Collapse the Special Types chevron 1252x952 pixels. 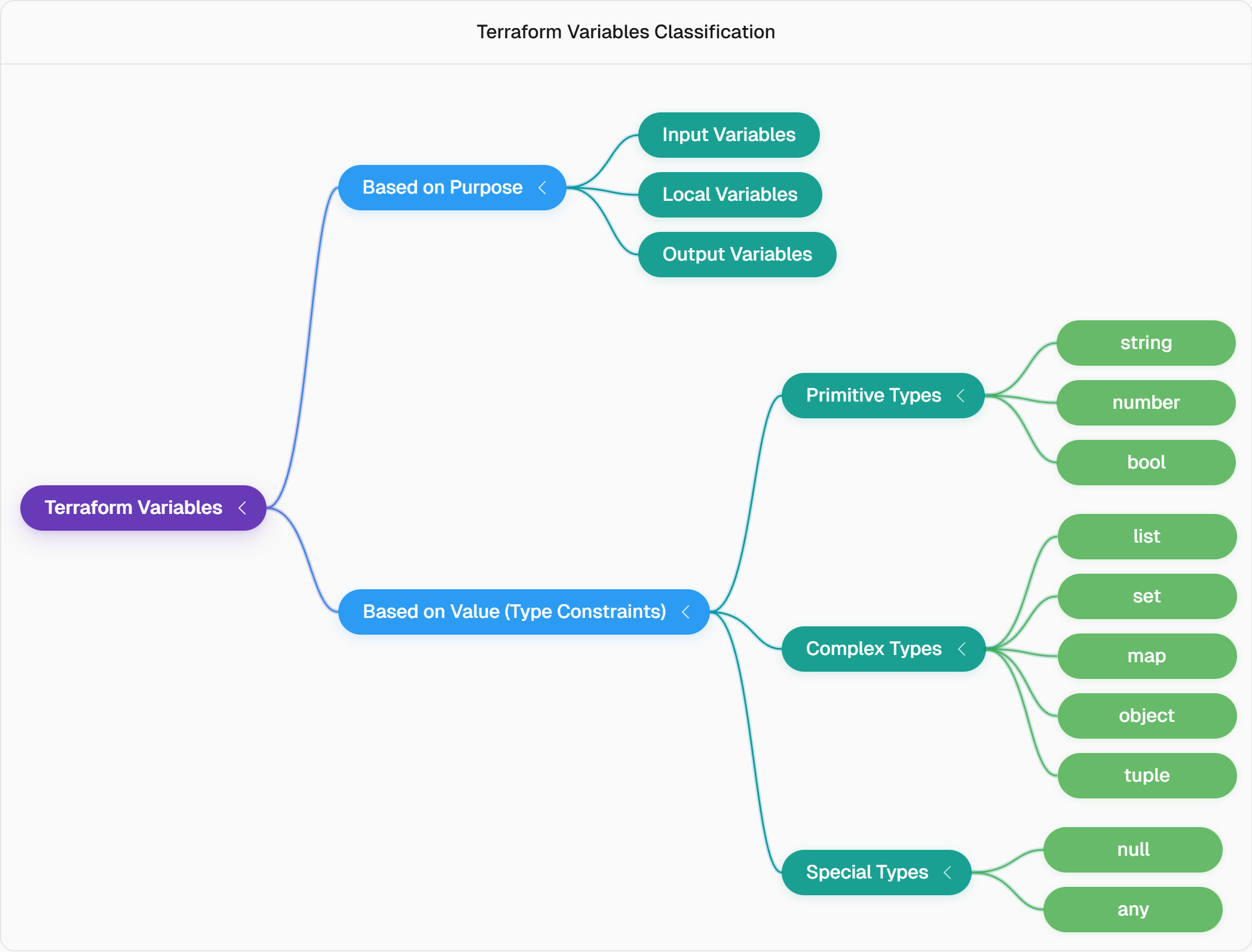[x=947, y=873]
